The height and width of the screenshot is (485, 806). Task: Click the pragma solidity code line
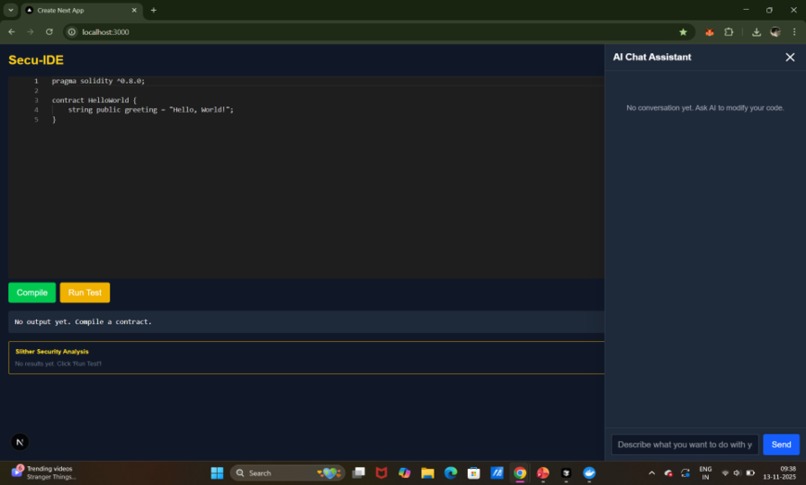click(98, 81)
